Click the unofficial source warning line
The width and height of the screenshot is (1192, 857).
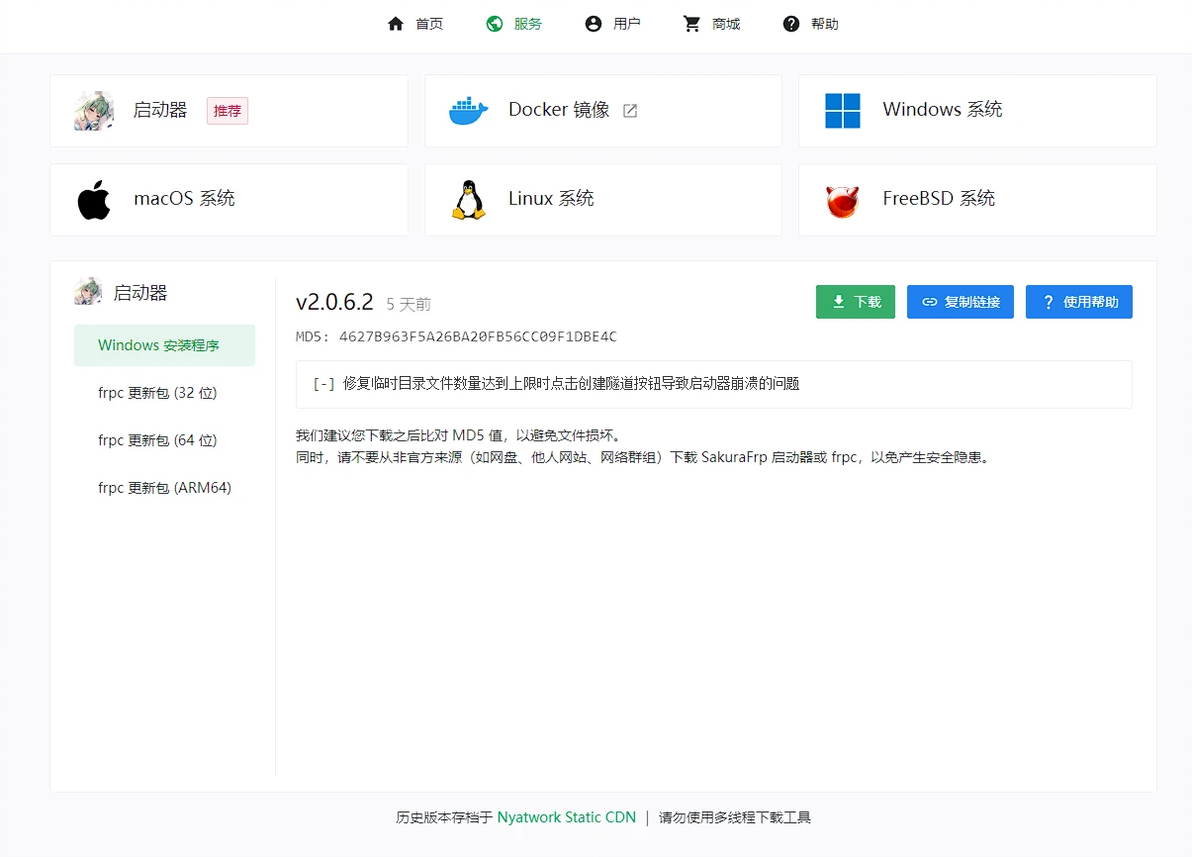pyautogui.click(x=644, y=458)
